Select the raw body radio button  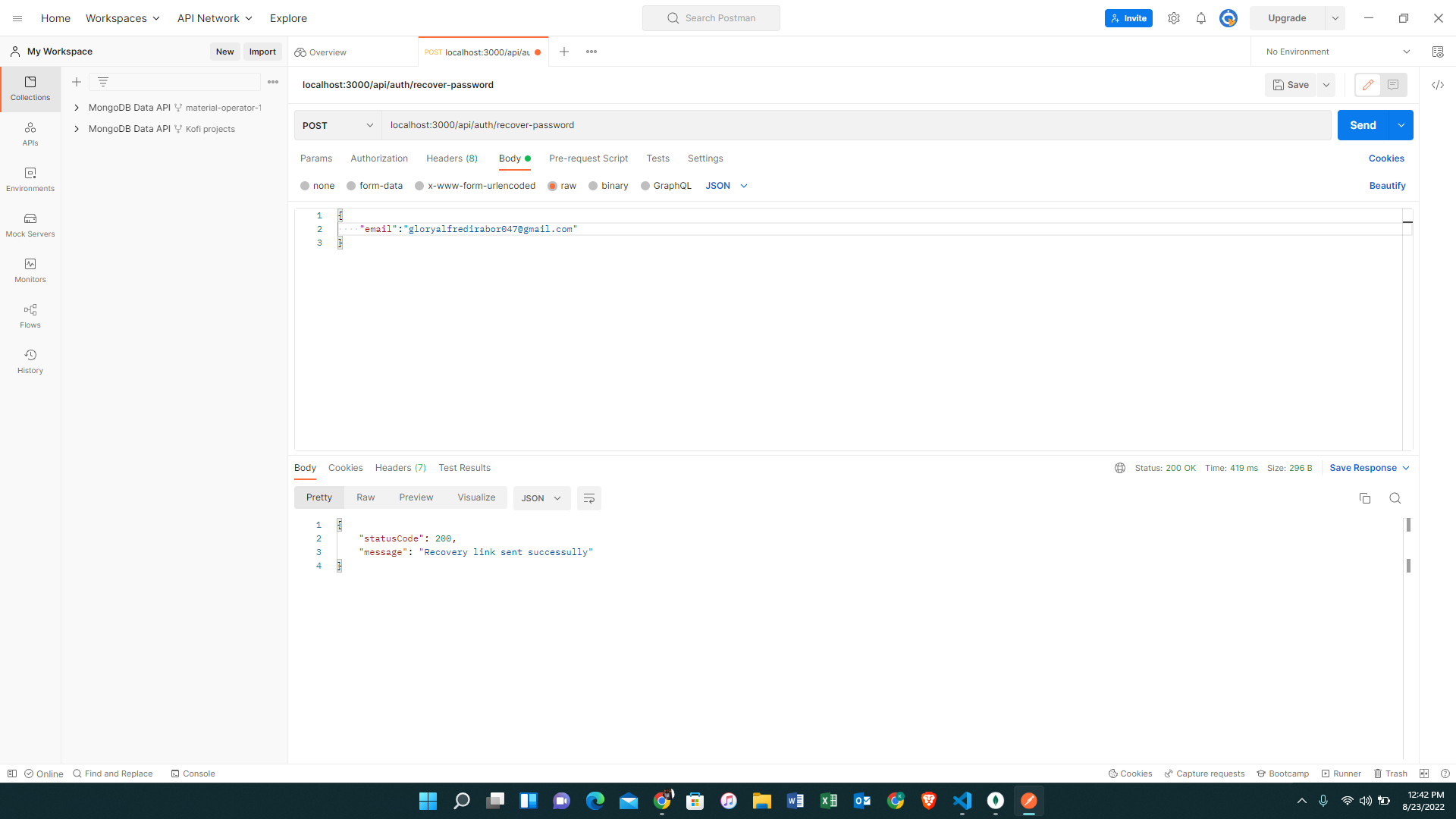pyautogui.click(x=554, y=186)
